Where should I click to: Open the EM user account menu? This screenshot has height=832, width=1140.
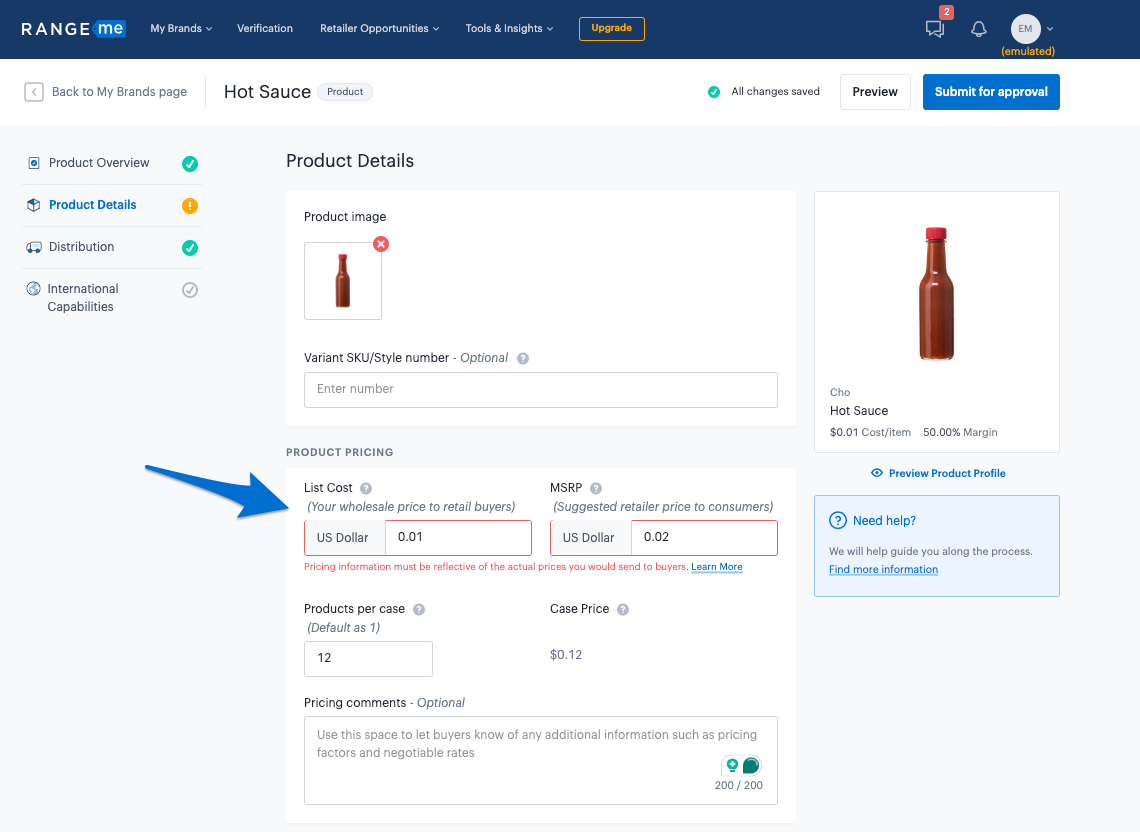pyautogui.click(x=1032, y=29)
